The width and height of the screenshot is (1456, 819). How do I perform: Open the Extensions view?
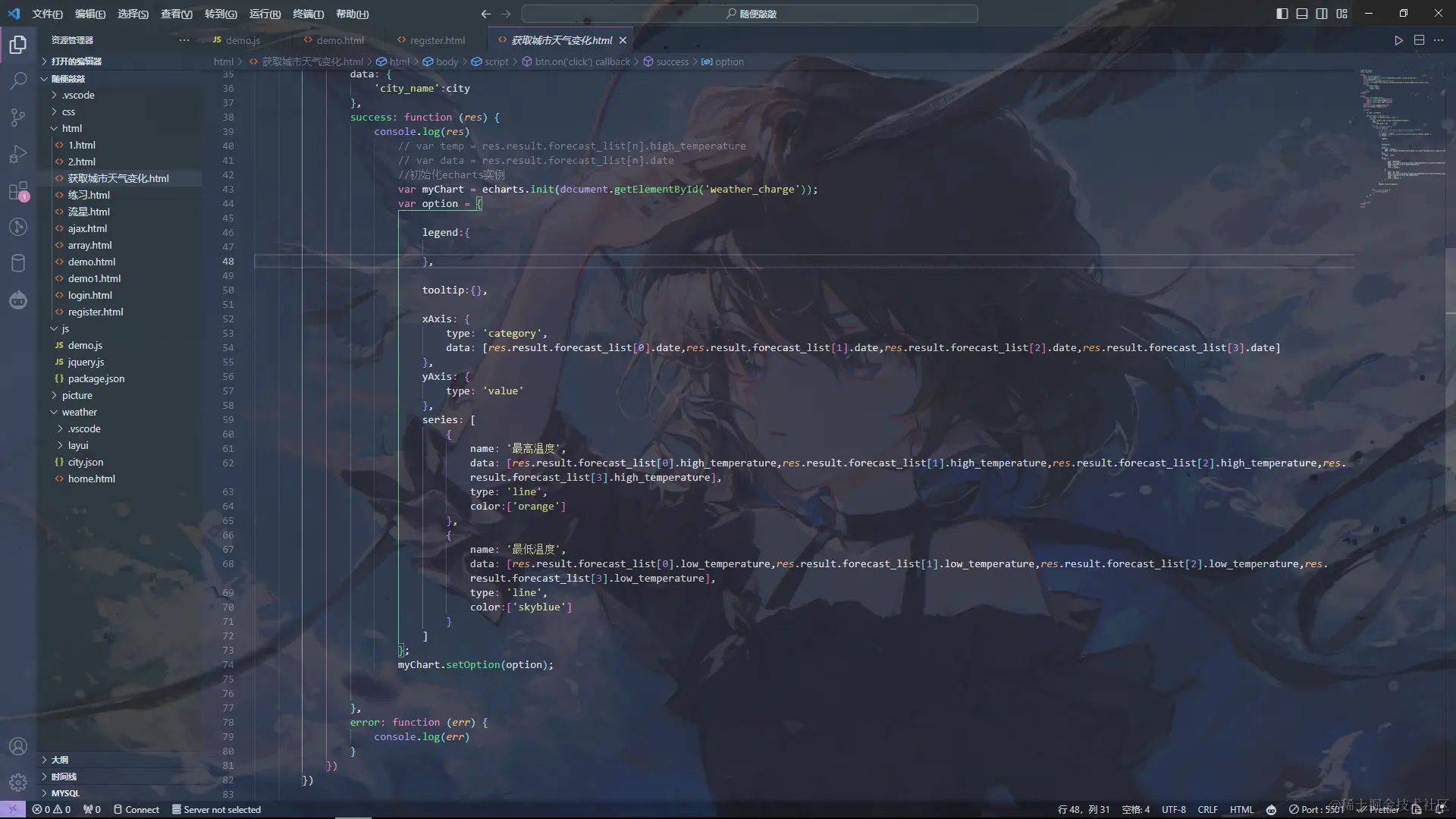coord(18,191)
